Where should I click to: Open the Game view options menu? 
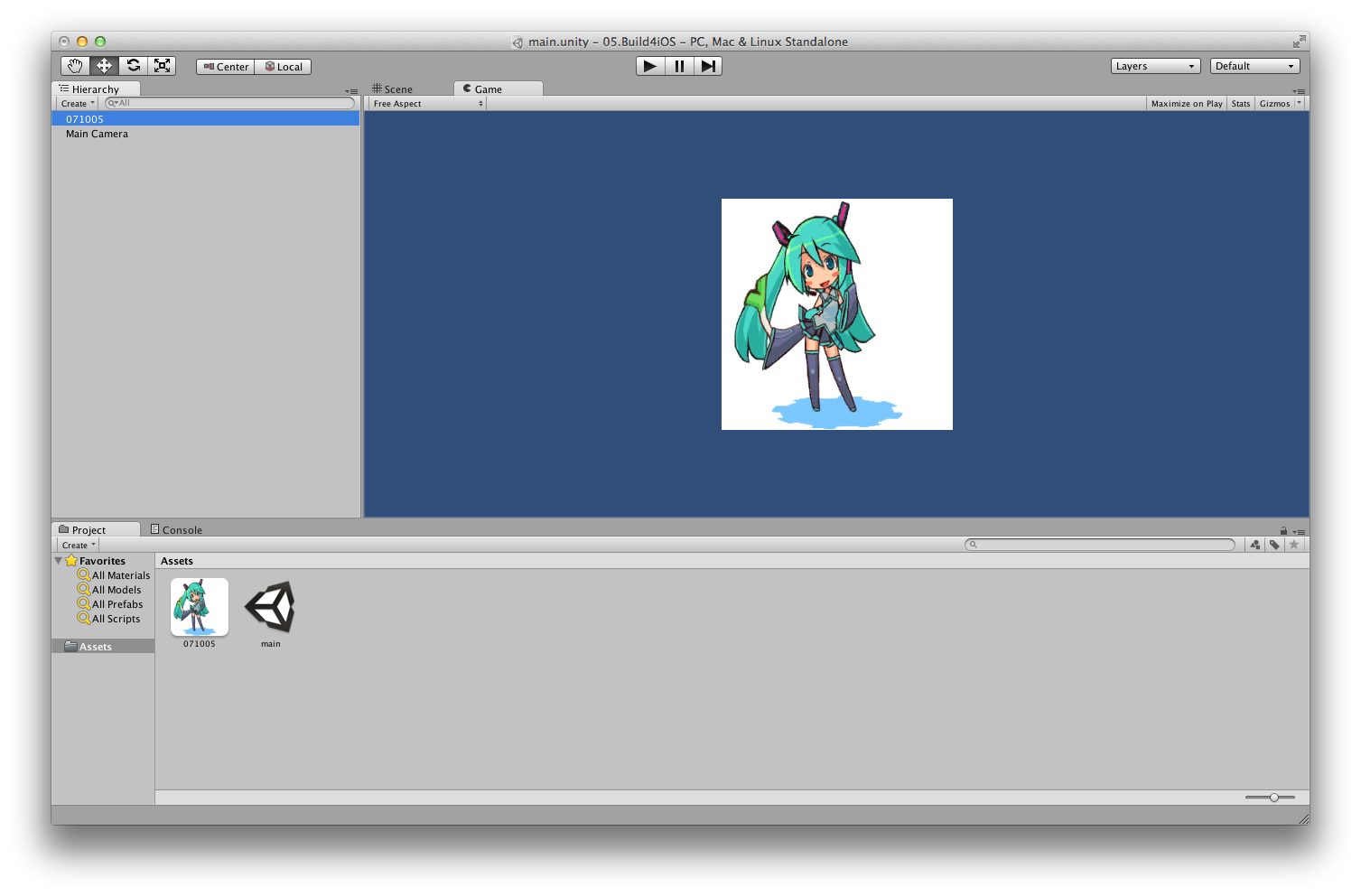1299,91
